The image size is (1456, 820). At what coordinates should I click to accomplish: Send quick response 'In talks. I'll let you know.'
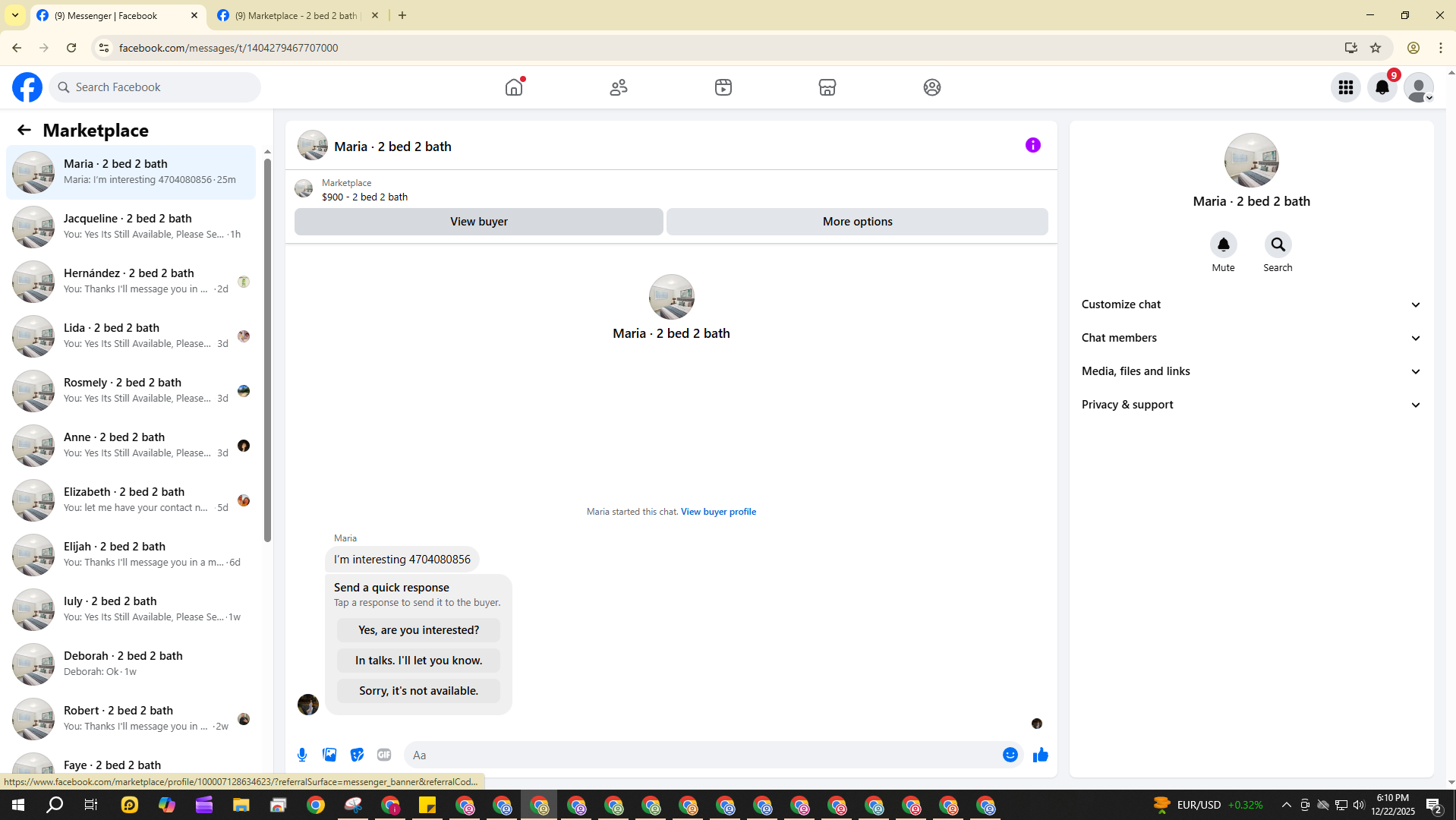point(419,661)
